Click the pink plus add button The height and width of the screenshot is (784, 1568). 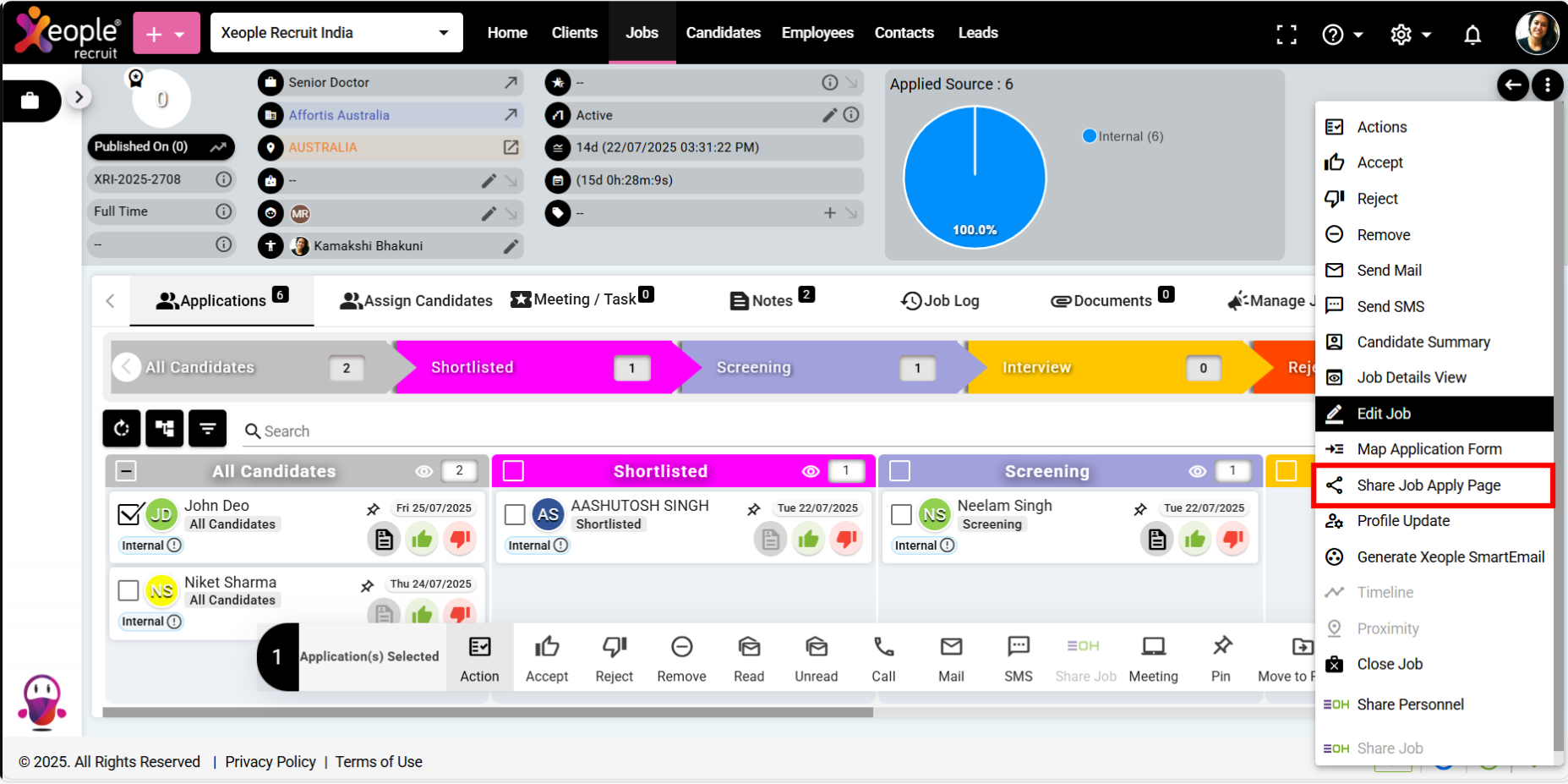[167, 34]
